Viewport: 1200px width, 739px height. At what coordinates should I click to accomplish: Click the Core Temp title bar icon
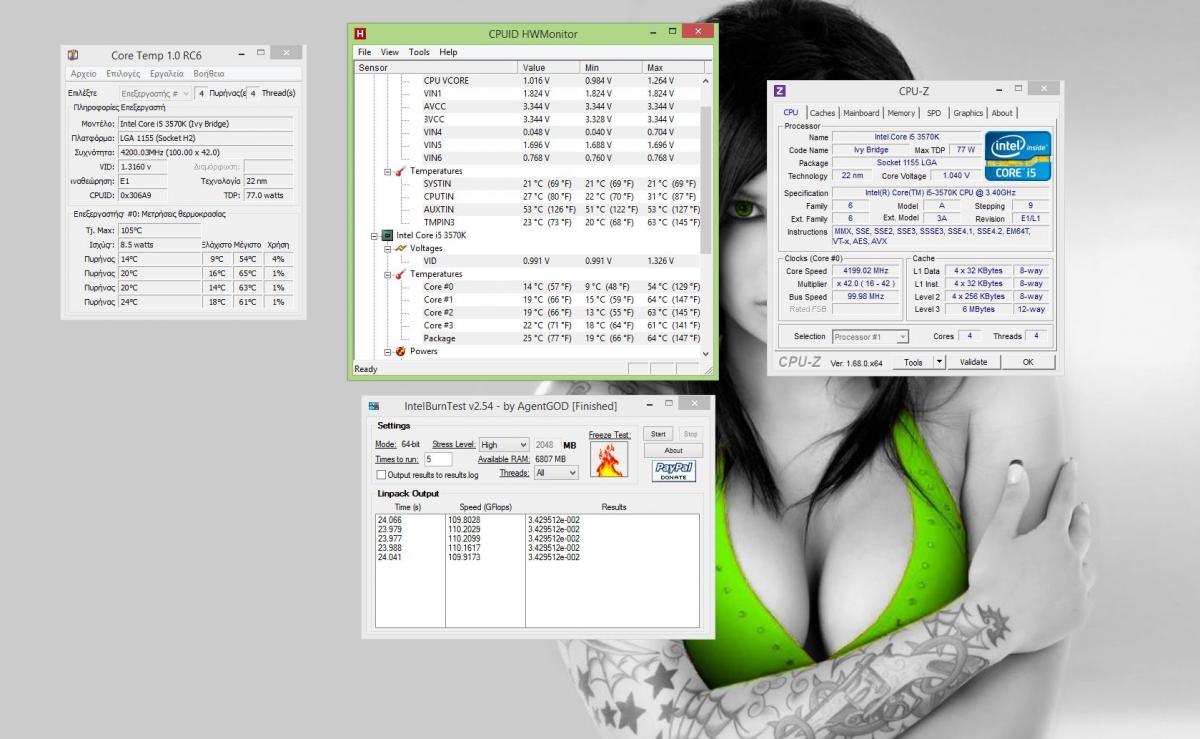pos(74,55)
